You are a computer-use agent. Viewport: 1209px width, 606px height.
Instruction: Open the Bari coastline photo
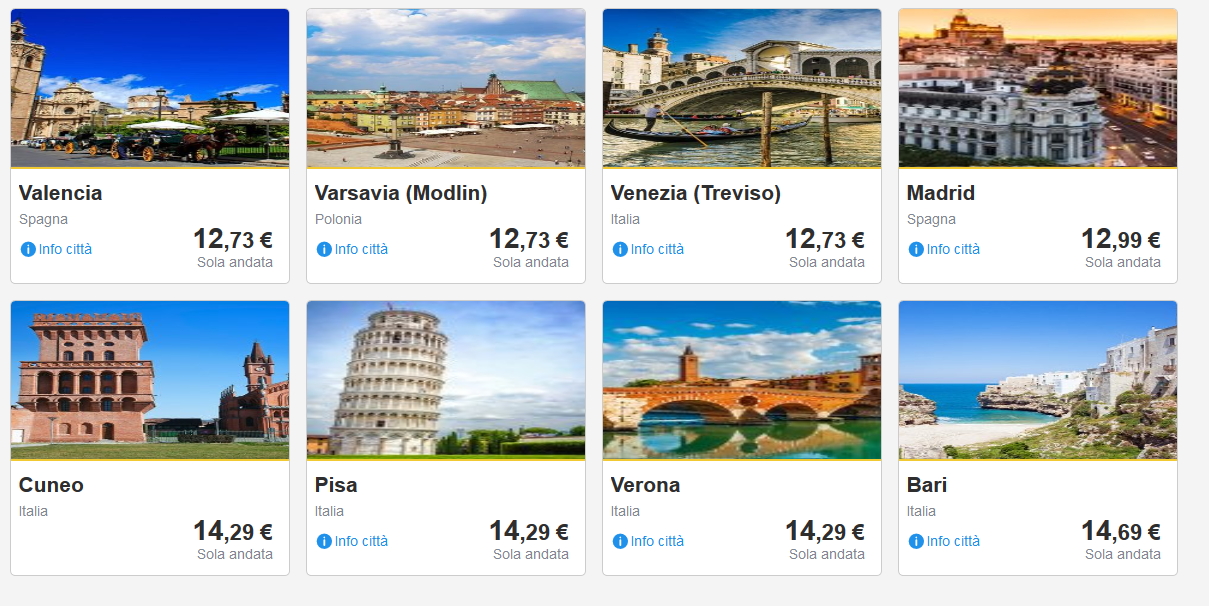coord(1038,380)
